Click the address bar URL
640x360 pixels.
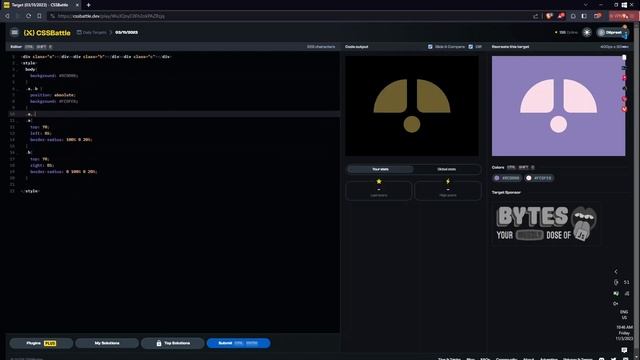pyautogui.click(x=111, y=16)
